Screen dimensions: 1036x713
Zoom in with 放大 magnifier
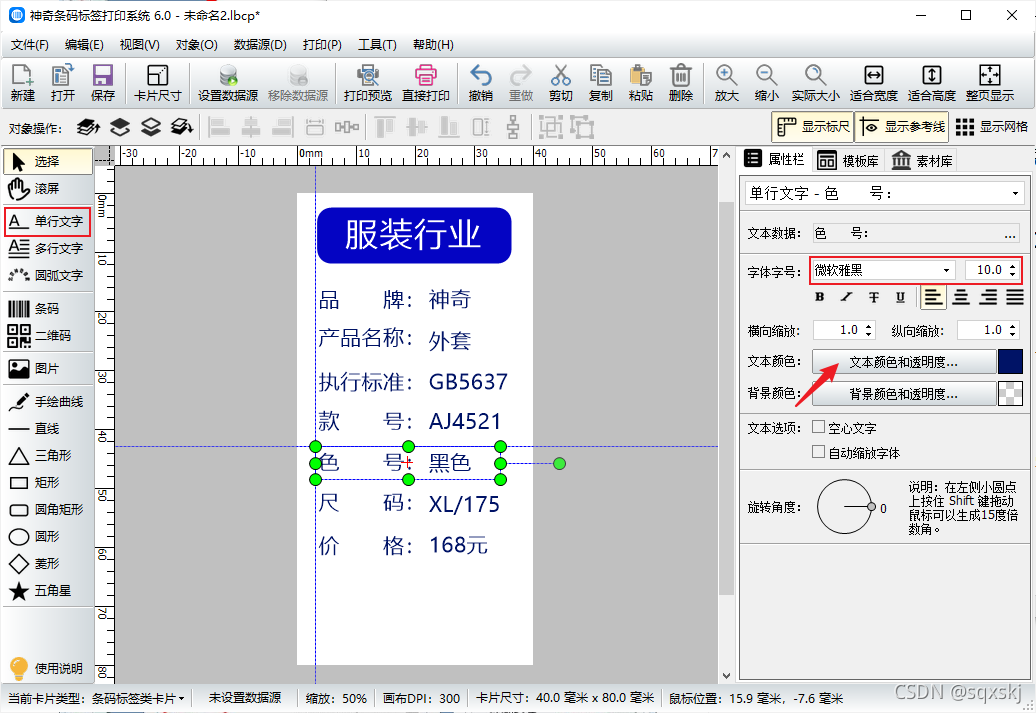tap(726, 83)
